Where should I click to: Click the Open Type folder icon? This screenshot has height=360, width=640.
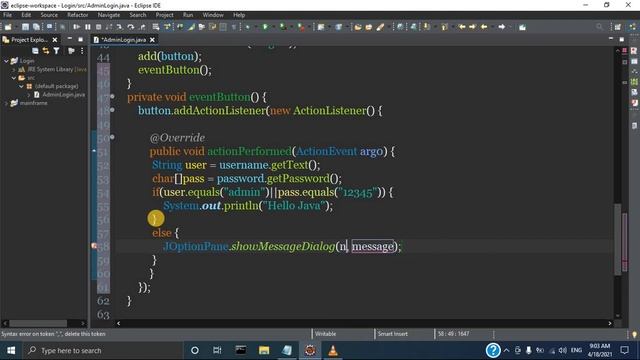click(x=358, y=27)
